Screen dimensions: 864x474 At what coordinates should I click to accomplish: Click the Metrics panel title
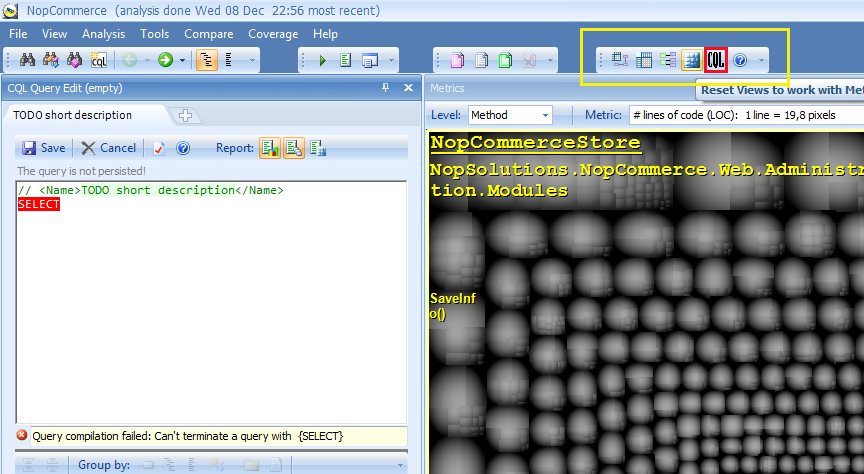pyautogui.click(x=447, y=88)
